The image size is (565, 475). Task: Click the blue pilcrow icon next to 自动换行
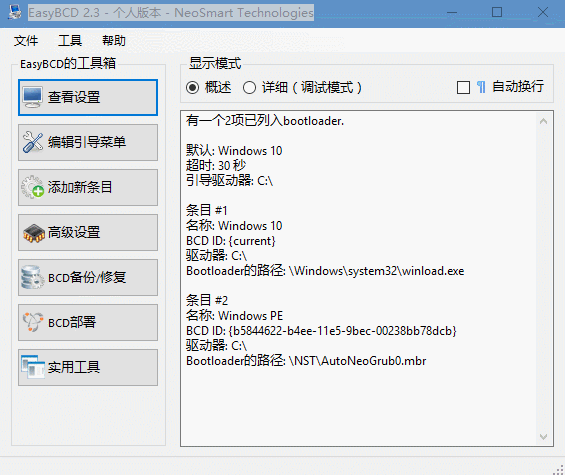[481, 87]
